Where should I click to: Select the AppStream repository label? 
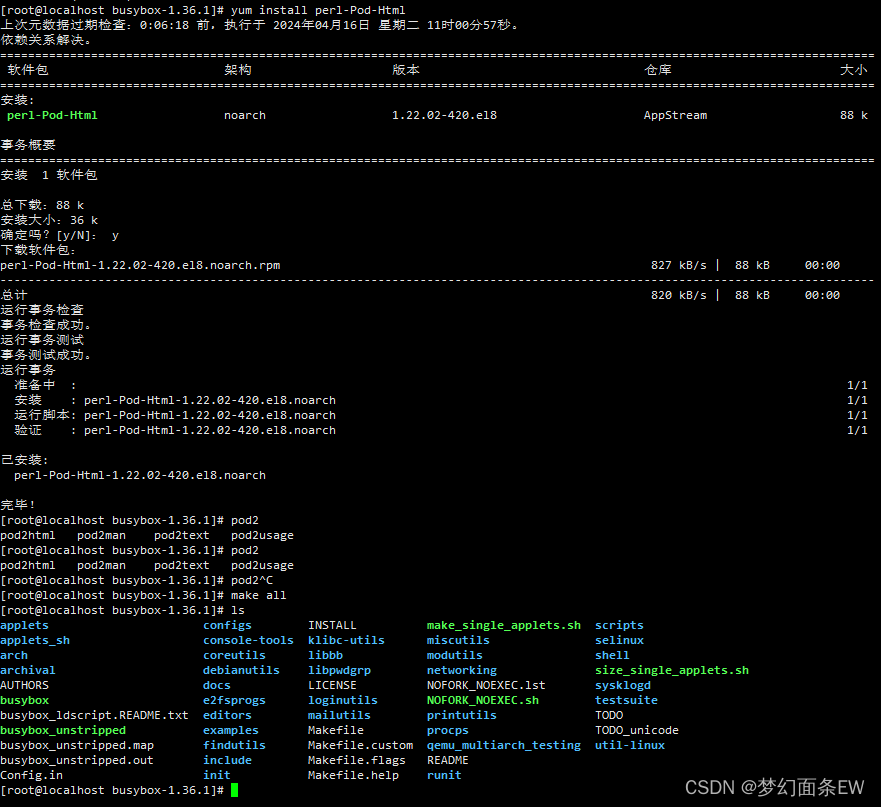(675, 114)
